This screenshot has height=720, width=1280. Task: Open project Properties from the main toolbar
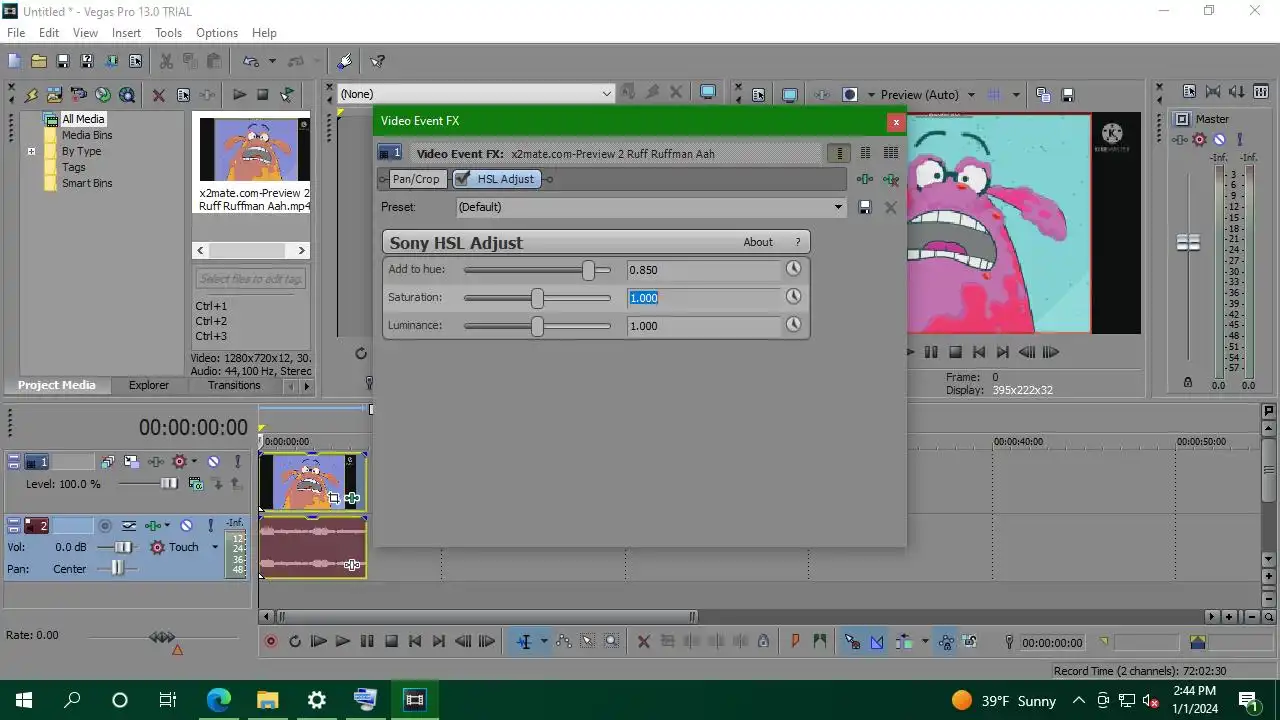pyautogui.click(x=135, y=61)
